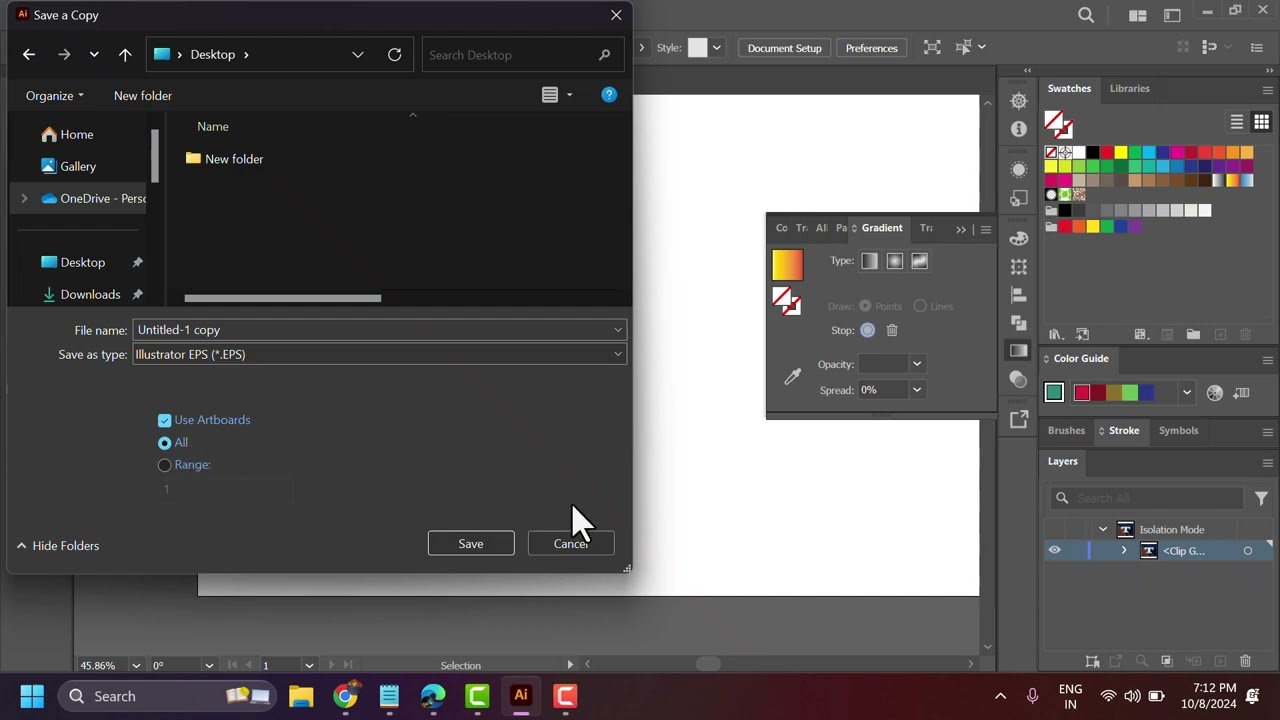Pick the eyedropper in Gradient panel
Image resolution: width=1280 pixels, height=720 pixels.
click(x=792, y=377)
